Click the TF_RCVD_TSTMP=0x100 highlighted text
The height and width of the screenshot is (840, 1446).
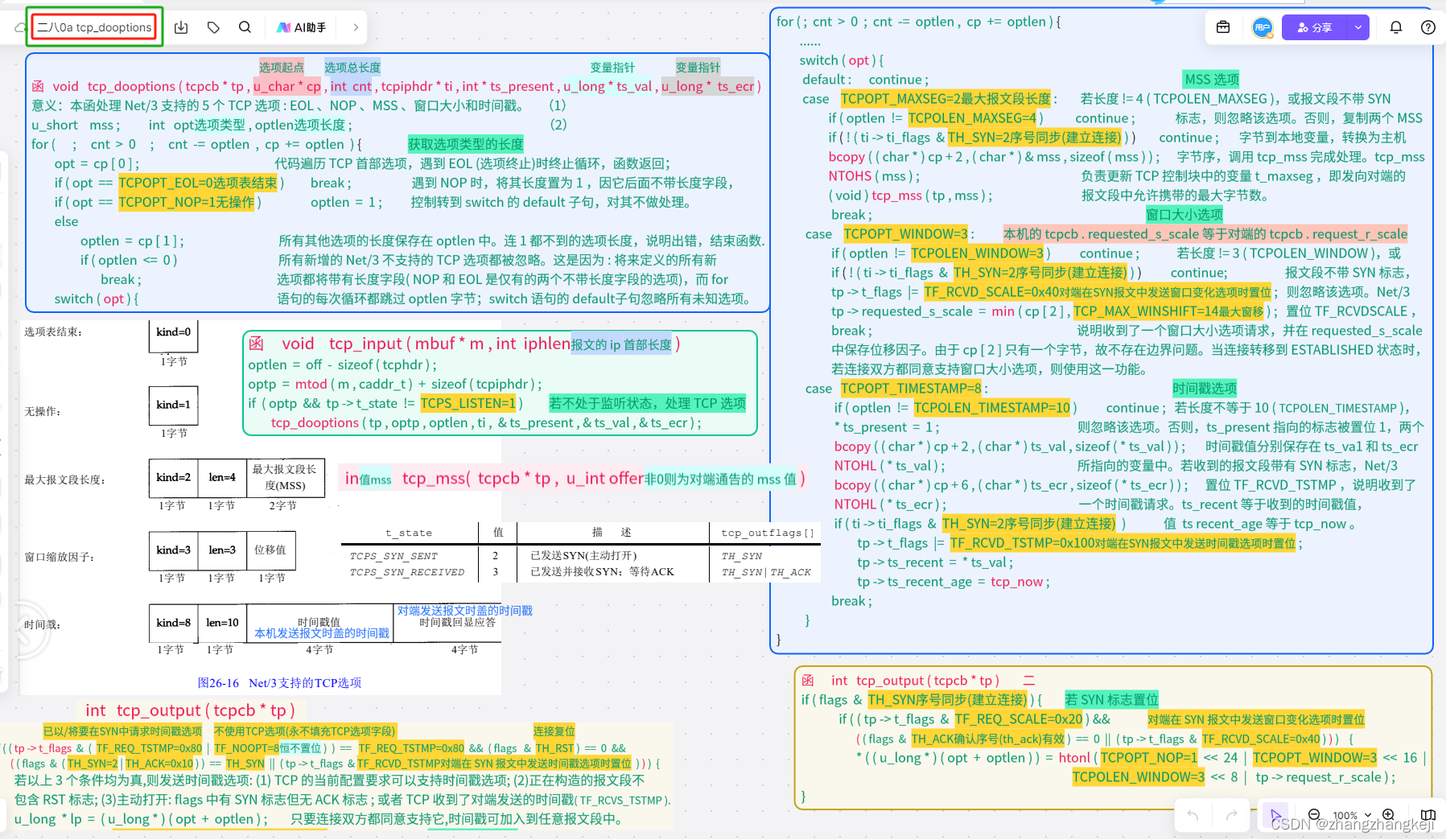coord(1123,543)
